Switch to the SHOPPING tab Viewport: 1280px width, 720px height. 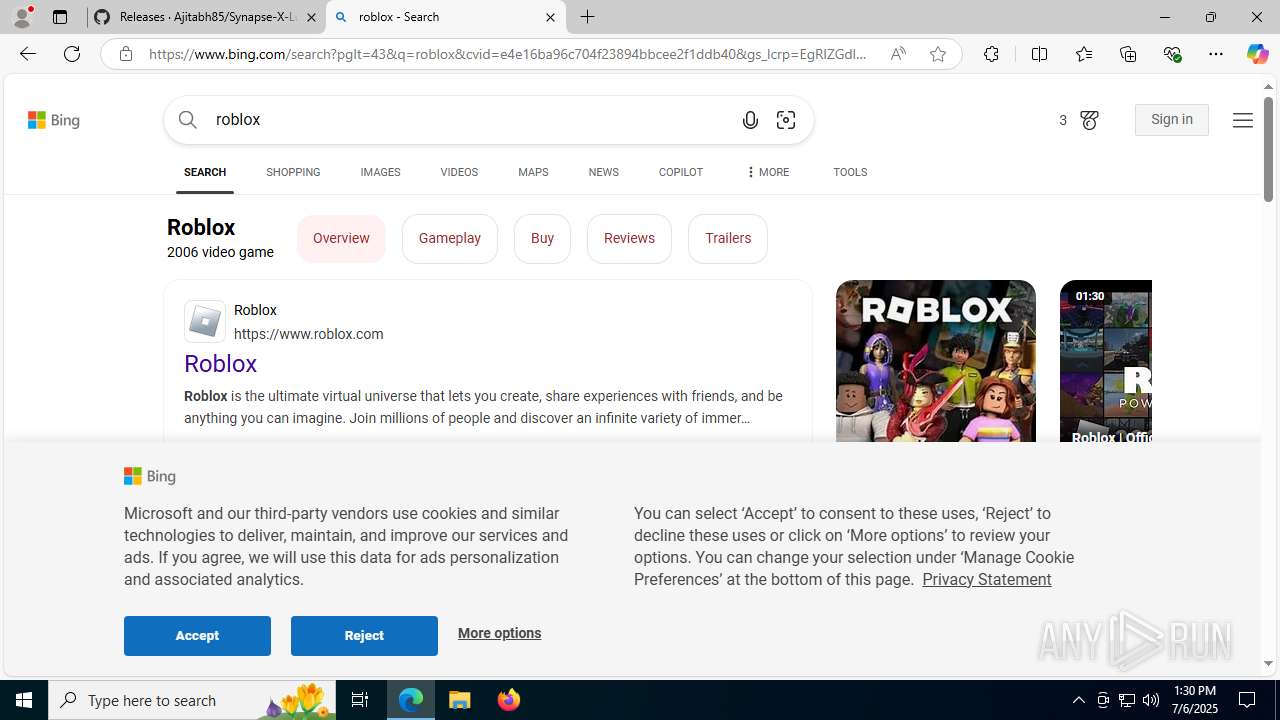(x=293, y=172)
